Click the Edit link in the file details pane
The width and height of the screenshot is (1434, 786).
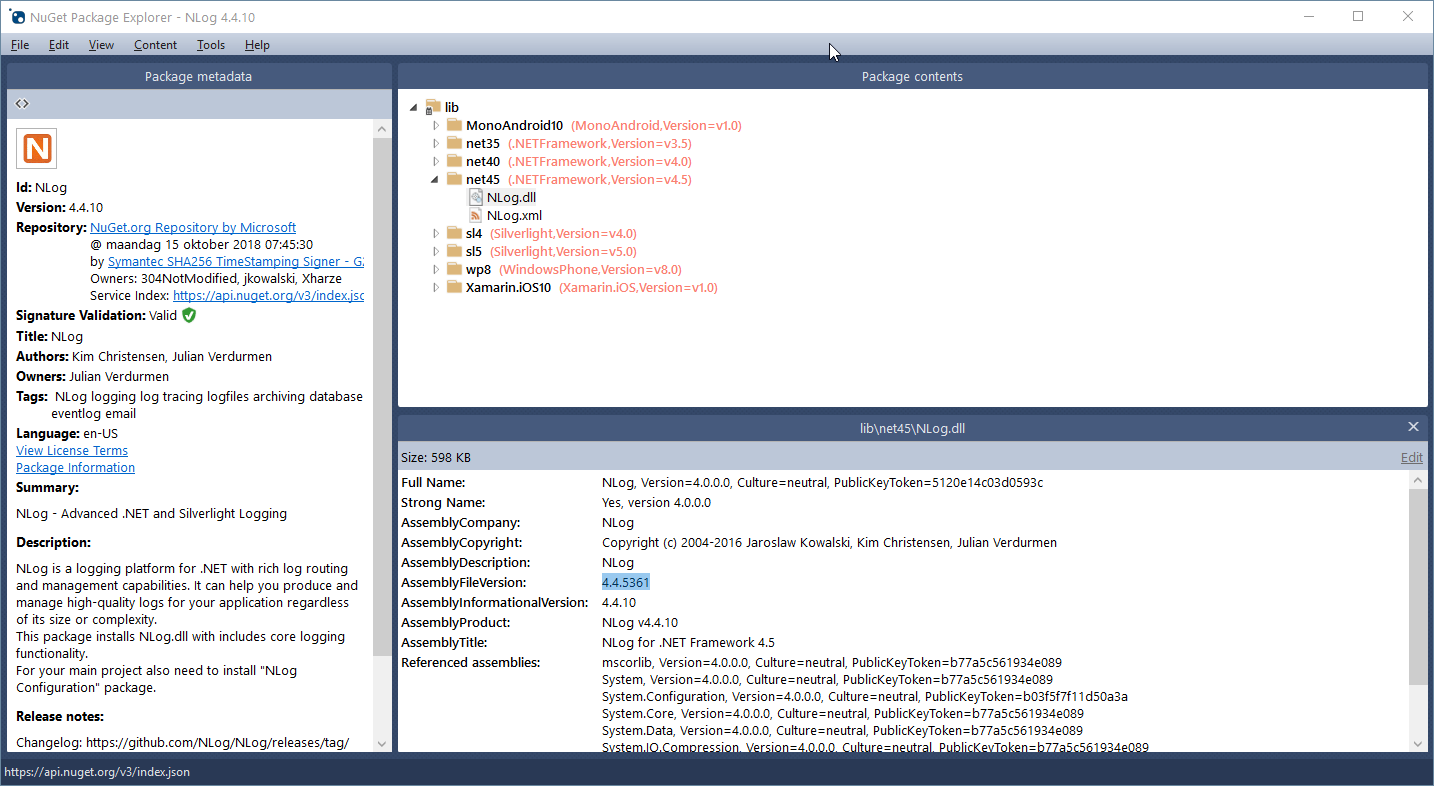(1410, 457)
